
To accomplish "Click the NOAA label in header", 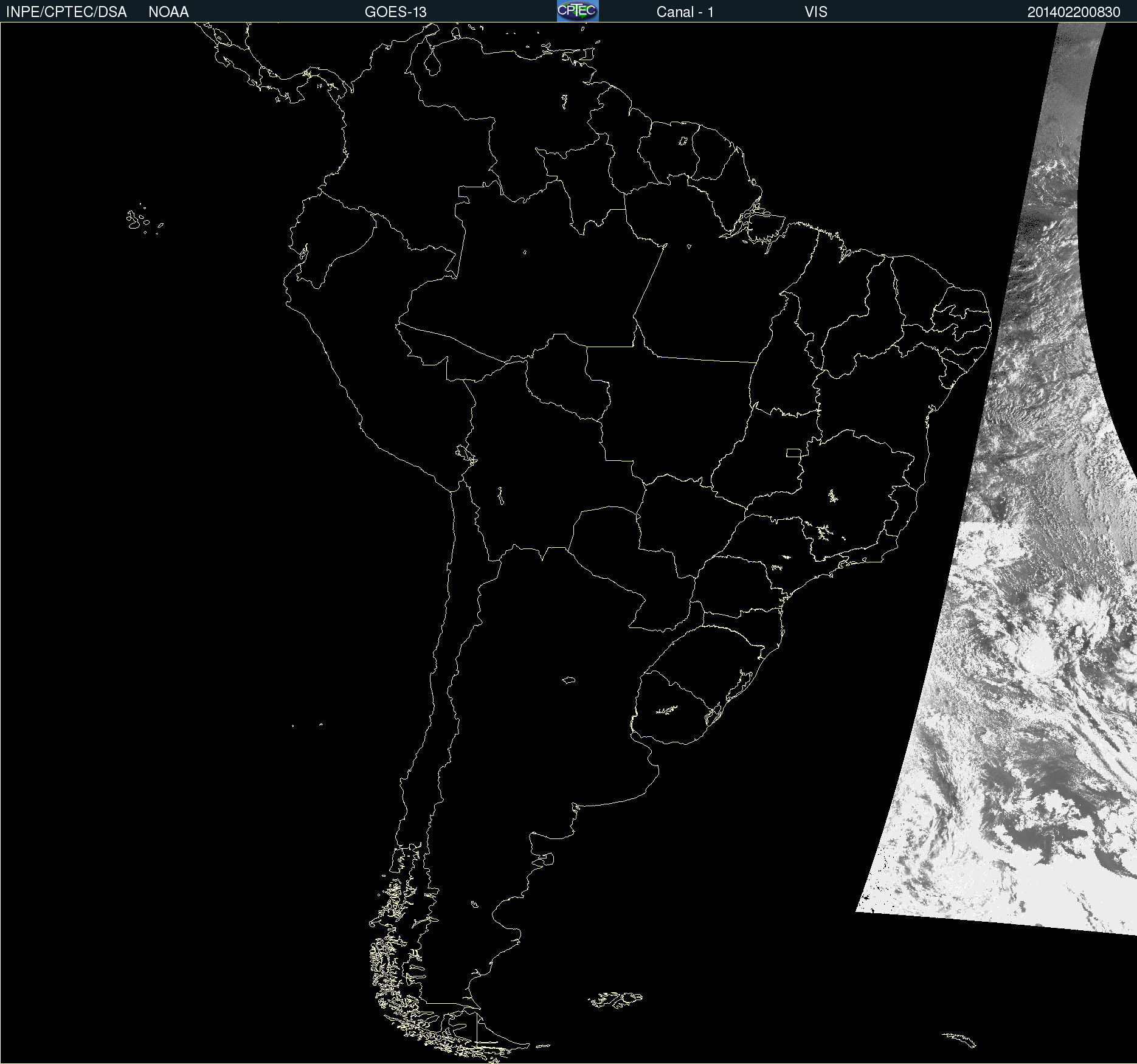I will [x=168, y=12].
